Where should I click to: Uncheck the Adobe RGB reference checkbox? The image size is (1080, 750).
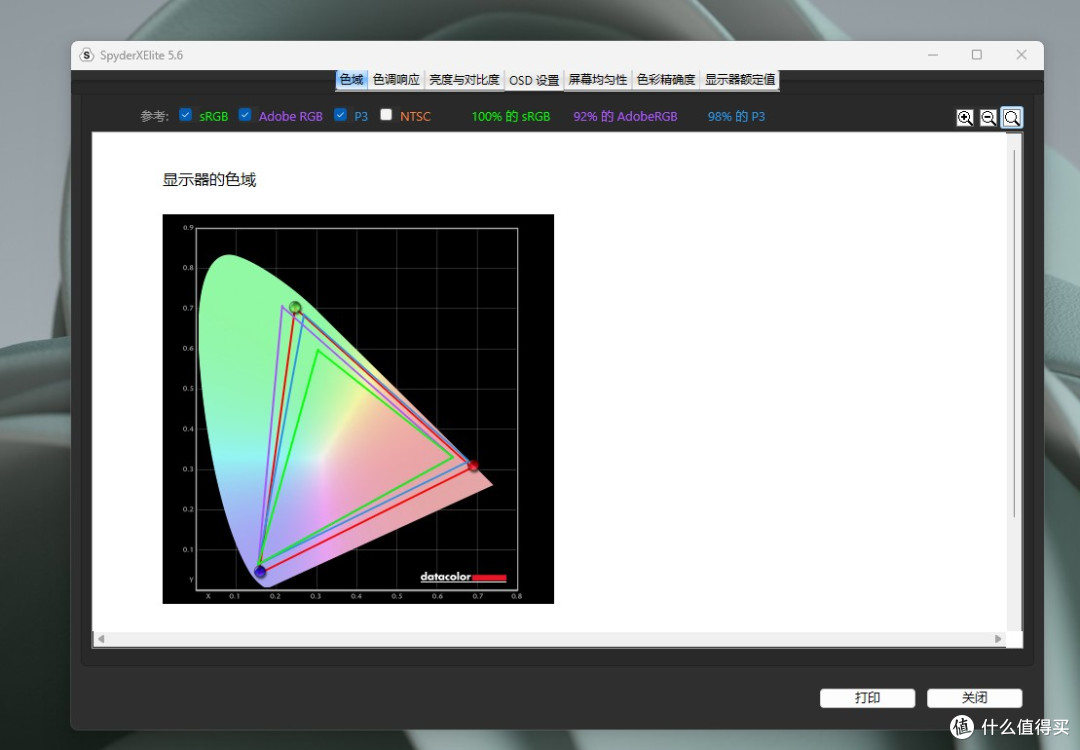point(245,115)
